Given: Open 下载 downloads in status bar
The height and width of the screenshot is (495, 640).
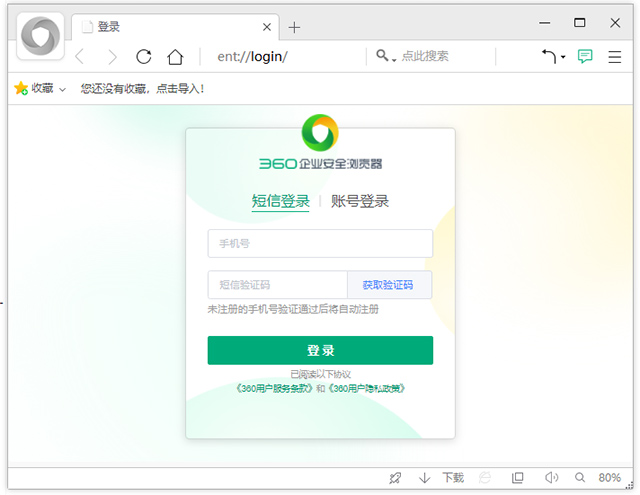Looking at the screenshot, I should 453,477.
